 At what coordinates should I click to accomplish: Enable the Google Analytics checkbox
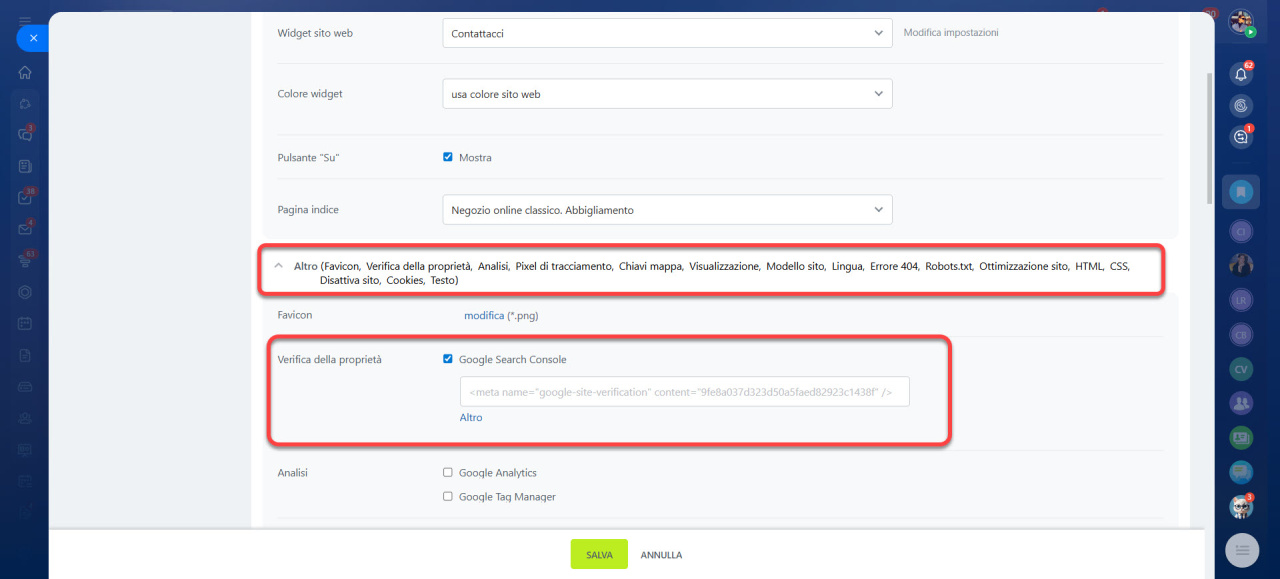click(x=448, y=472)
